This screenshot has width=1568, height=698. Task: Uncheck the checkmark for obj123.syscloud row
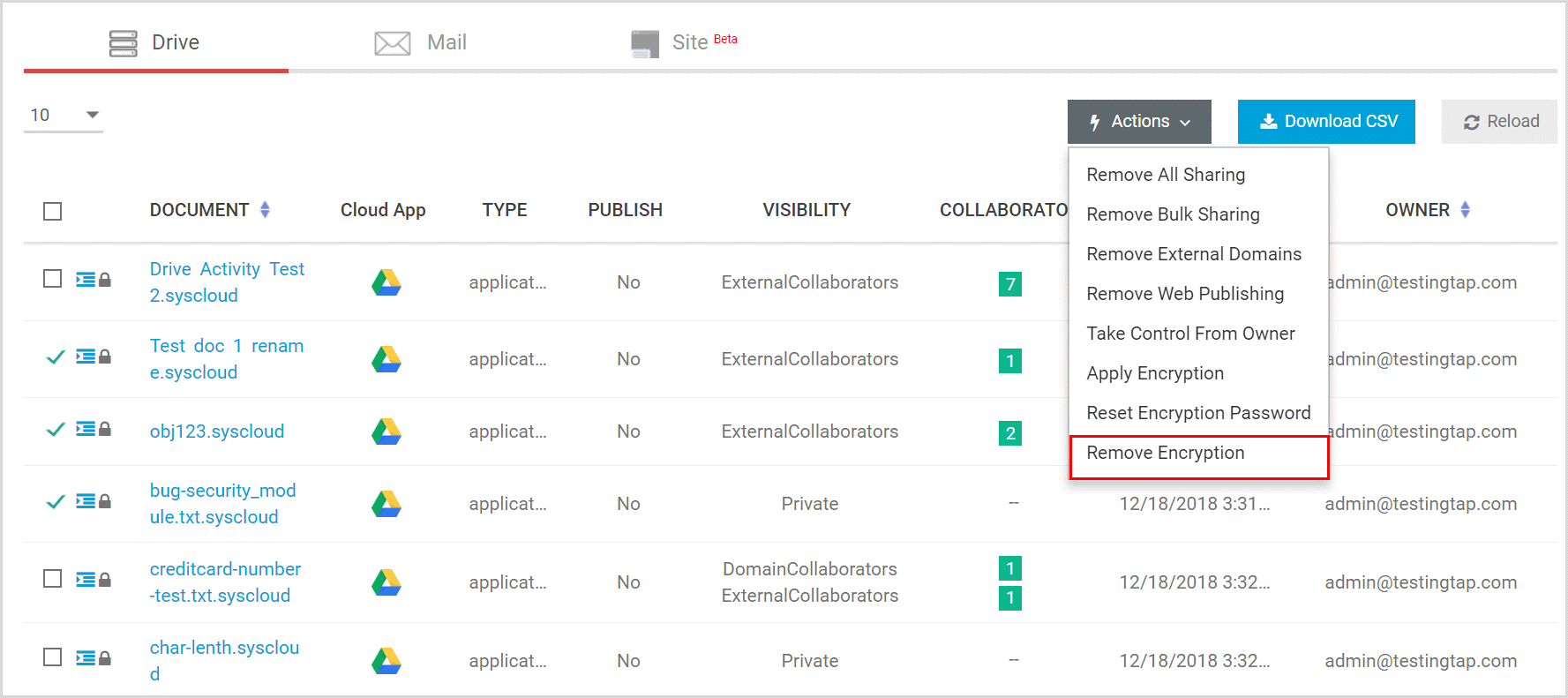pyautogui.click(x=55, y=430)
